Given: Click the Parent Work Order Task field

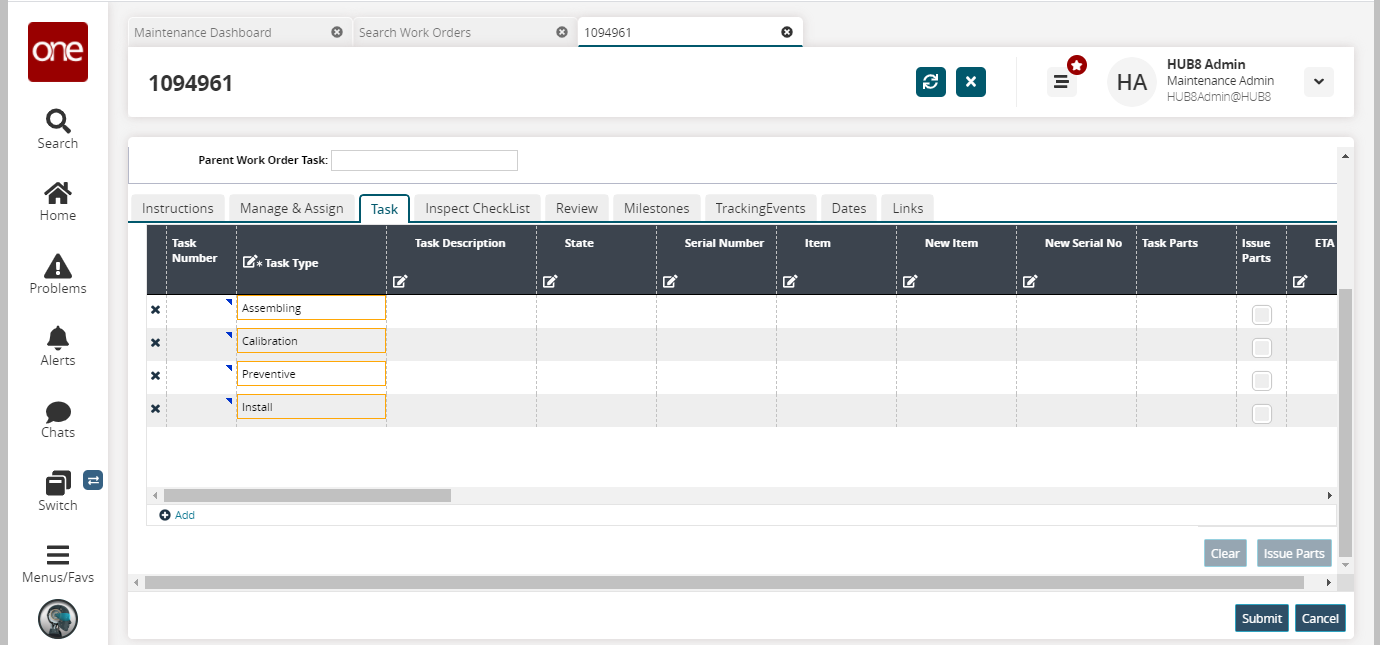Looking at the screenshot, I should 424,160.
